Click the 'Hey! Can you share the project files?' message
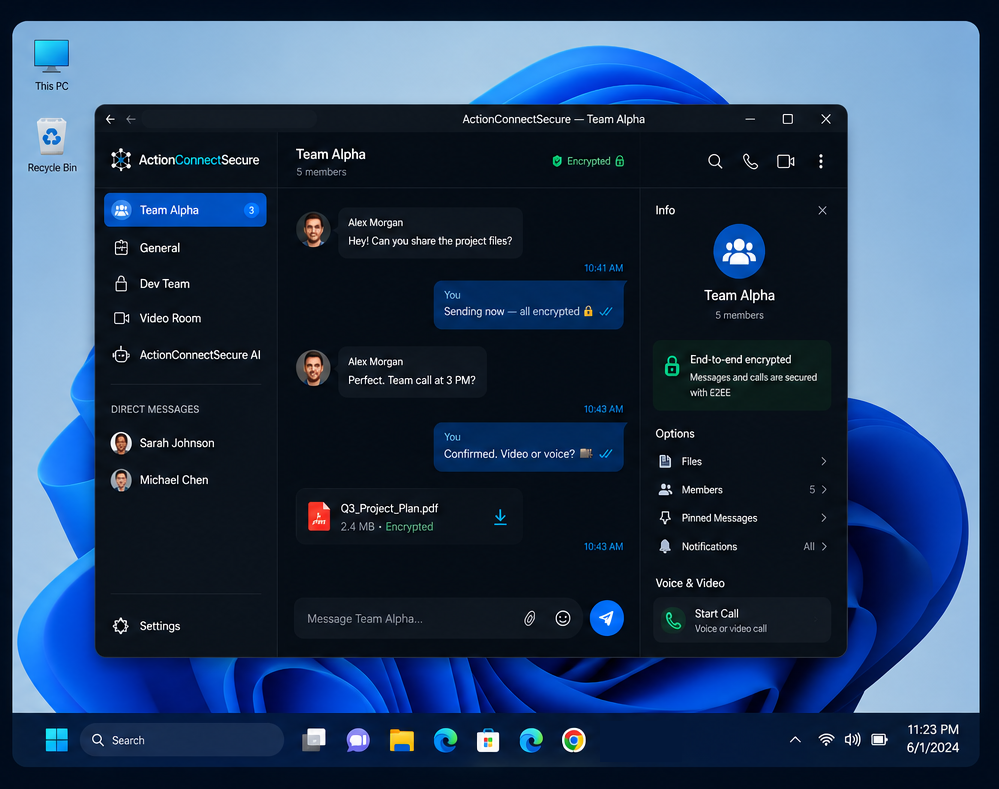Image resolution: width=999 pixels, height=789 pixels. pos(430,233)
